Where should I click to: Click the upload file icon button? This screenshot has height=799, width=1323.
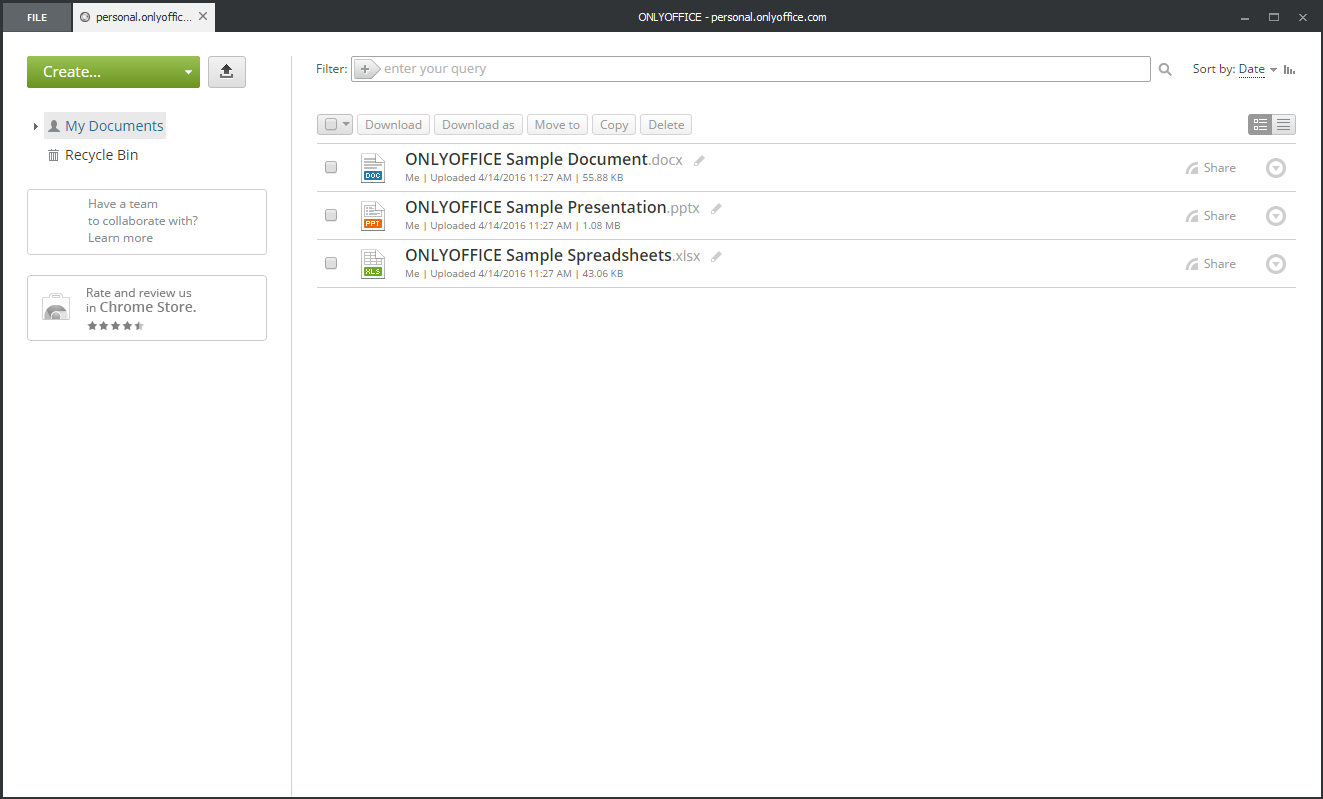click(227, 72)
